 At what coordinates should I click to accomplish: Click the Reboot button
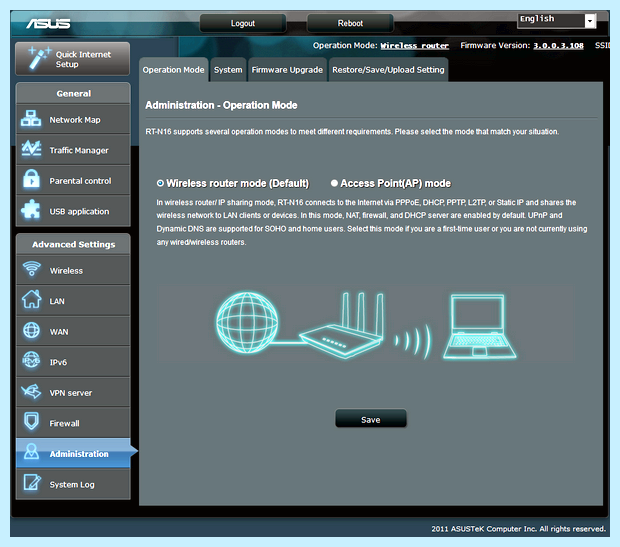pos(350,23)
